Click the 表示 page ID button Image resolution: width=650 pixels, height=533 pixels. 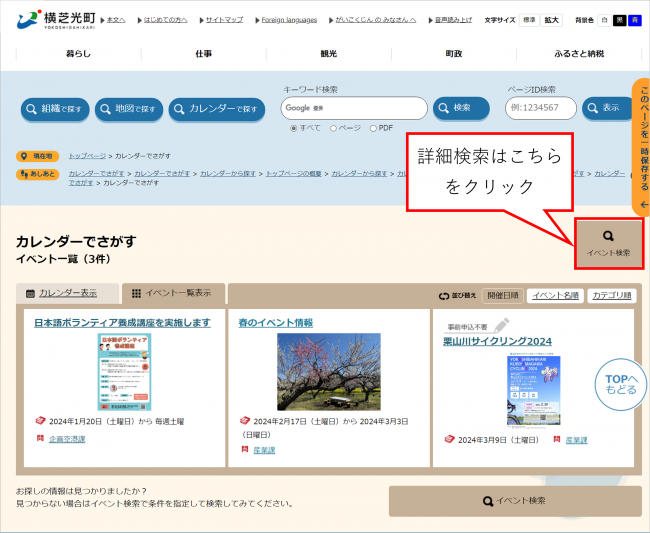tap(608, 107)
